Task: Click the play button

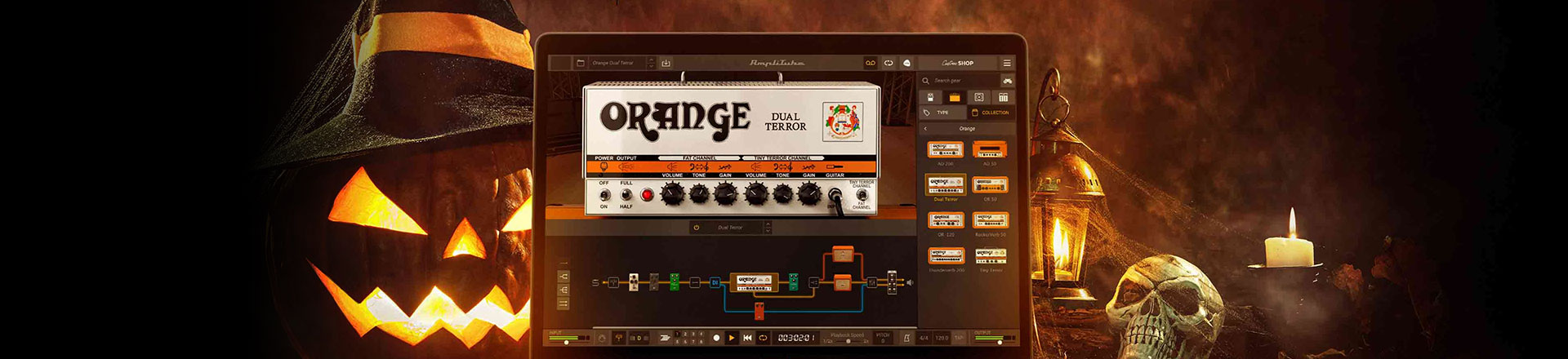Action: 732,338
